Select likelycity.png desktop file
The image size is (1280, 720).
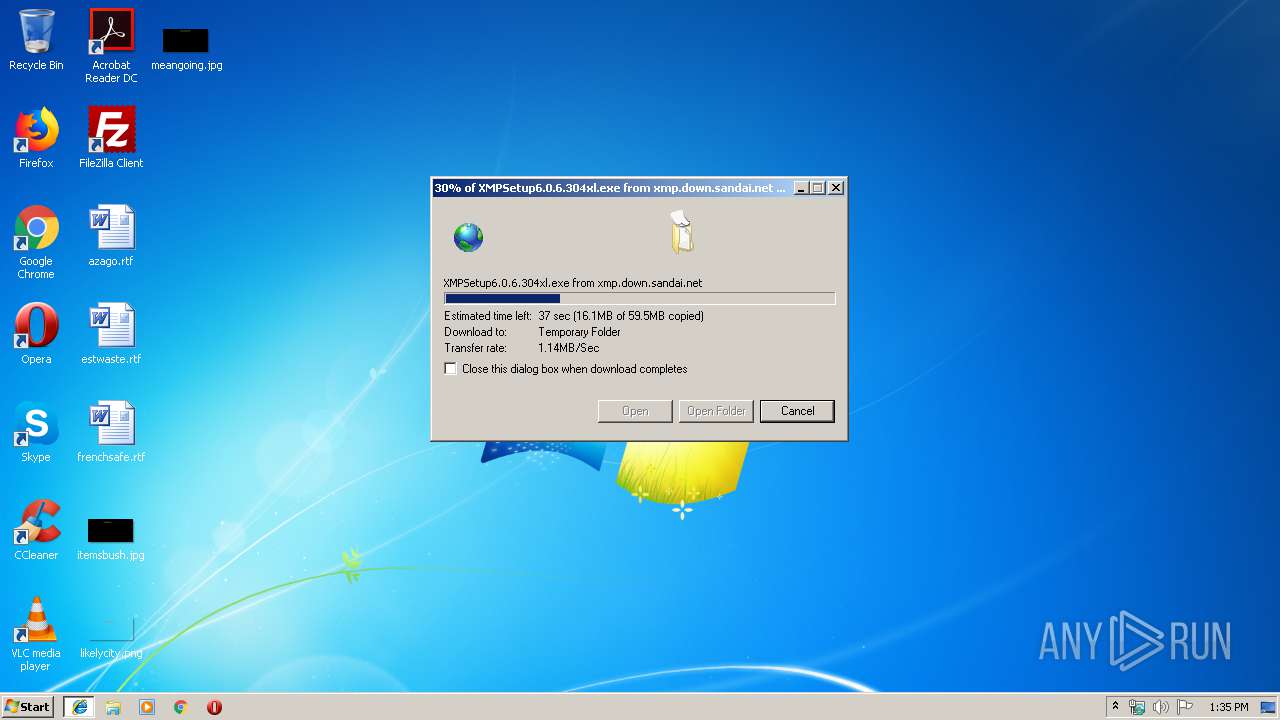click(x=111, y=636)
